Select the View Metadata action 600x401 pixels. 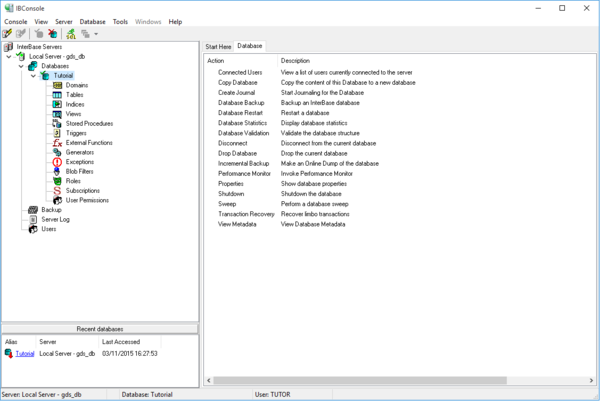(237, 224)
